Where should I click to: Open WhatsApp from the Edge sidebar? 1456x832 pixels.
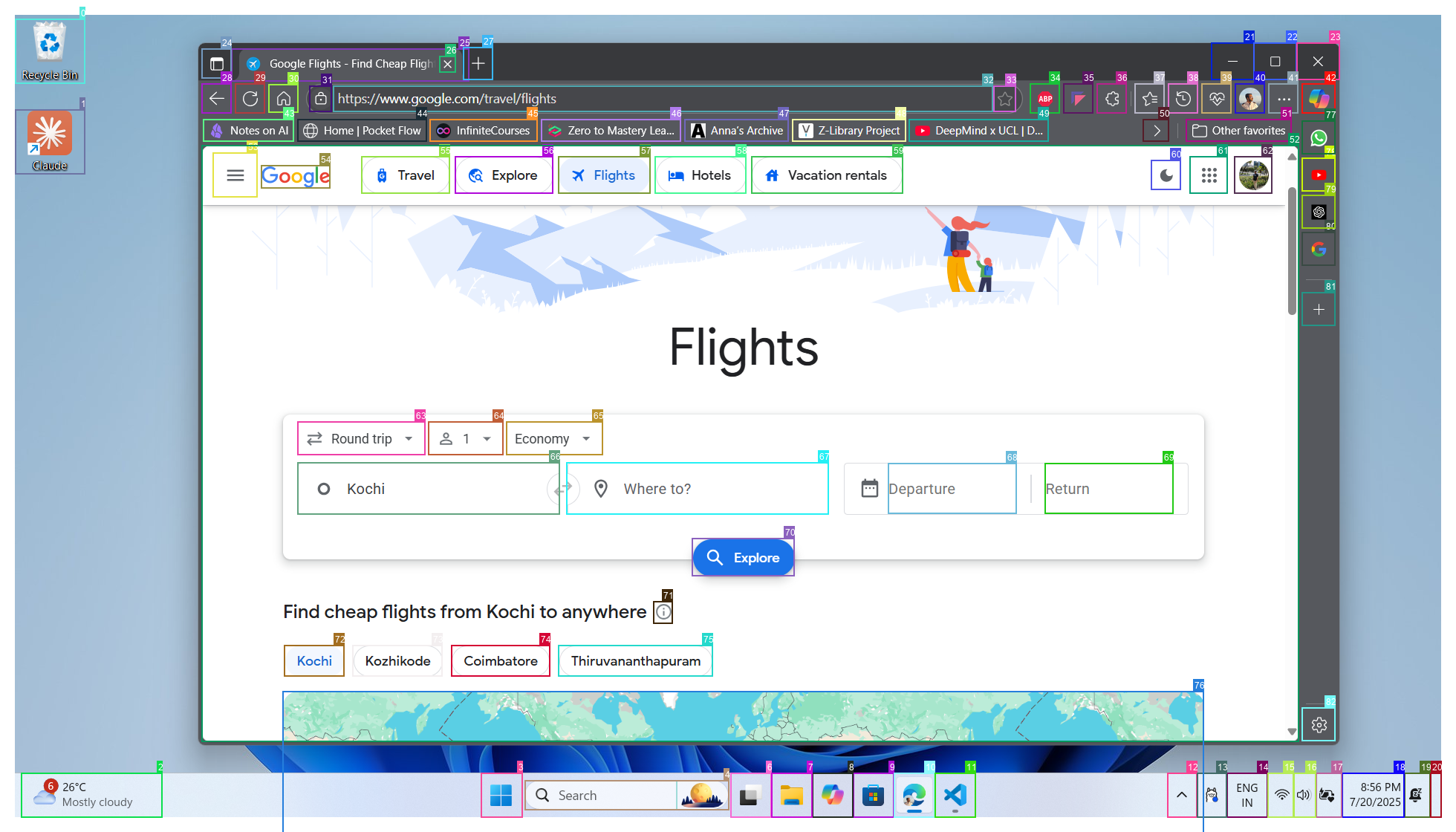(1319, 137)
